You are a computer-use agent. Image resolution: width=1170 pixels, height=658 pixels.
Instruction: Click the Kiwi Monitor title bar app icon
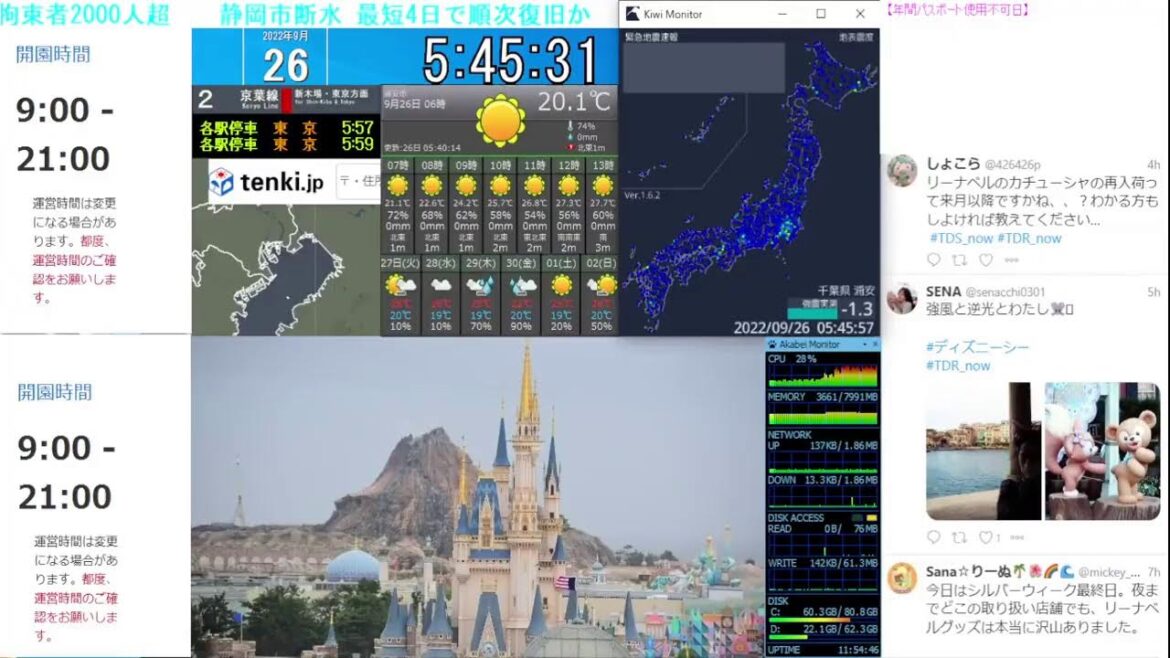point(633,13)
